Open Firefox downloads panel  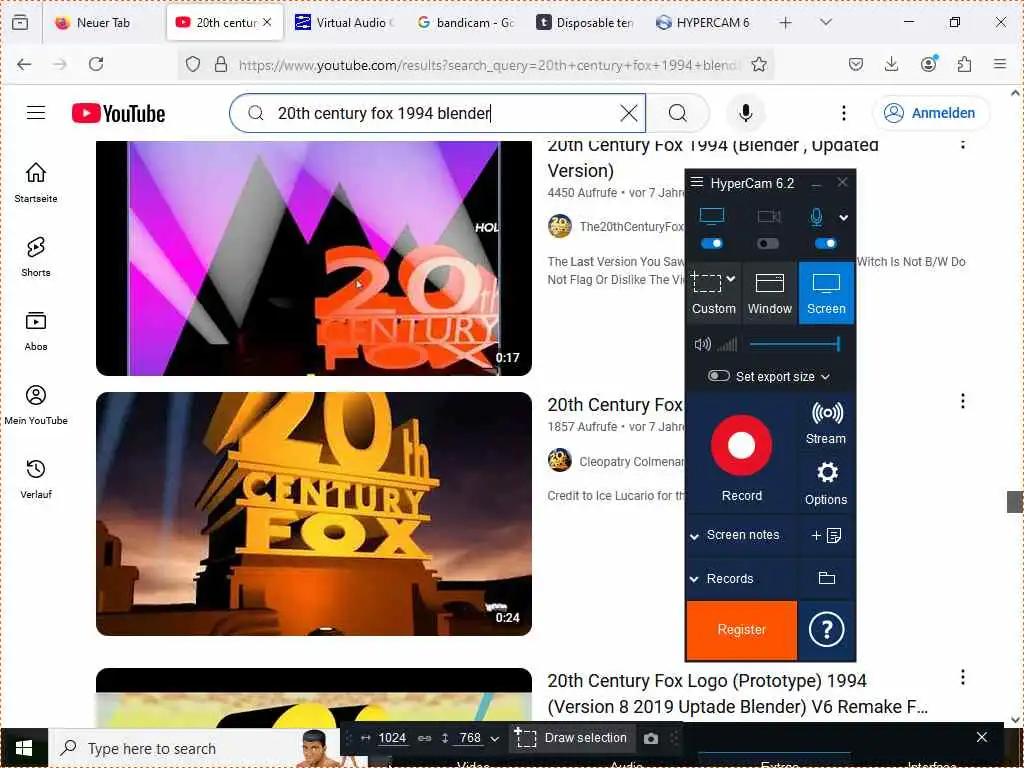tap(891, 64)
